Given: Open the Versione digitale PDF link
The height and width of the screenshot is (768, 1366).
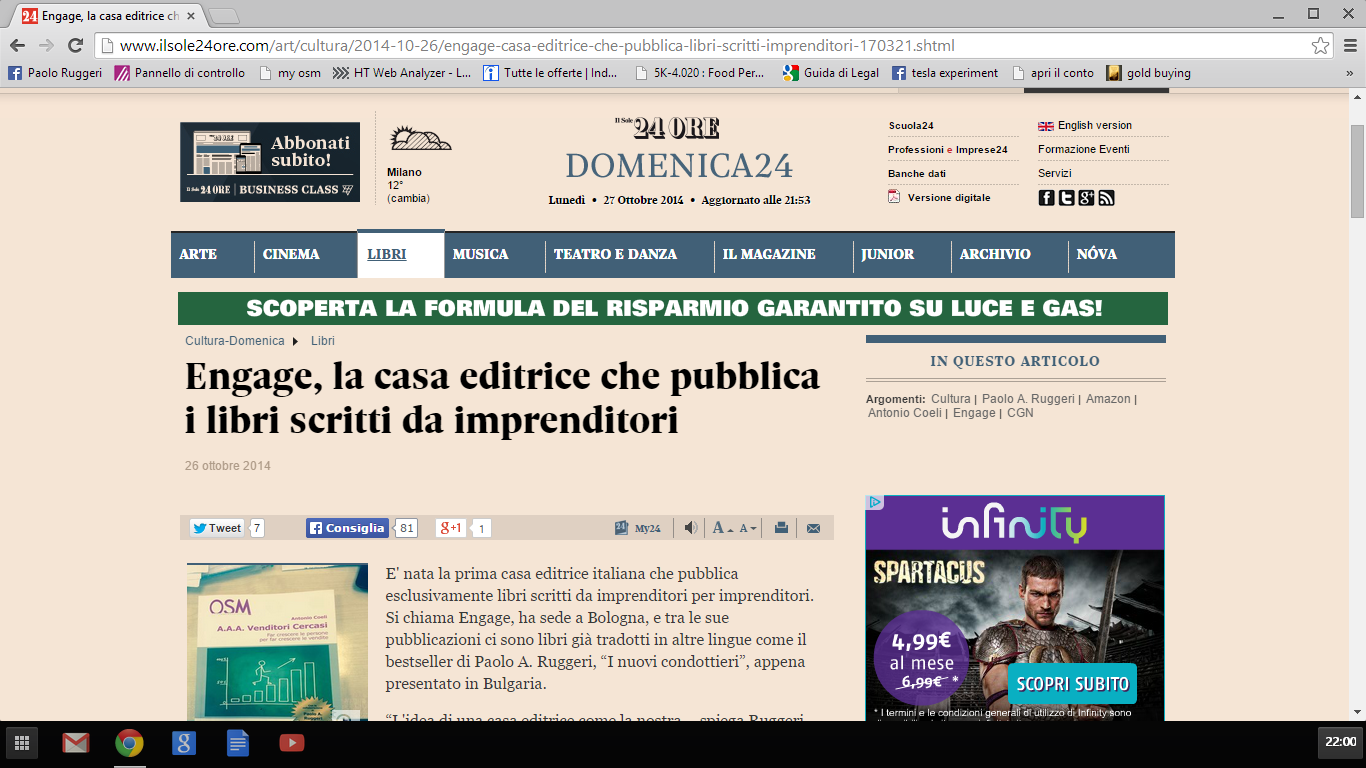Looking at the screenshot, I should coord(939,197).
